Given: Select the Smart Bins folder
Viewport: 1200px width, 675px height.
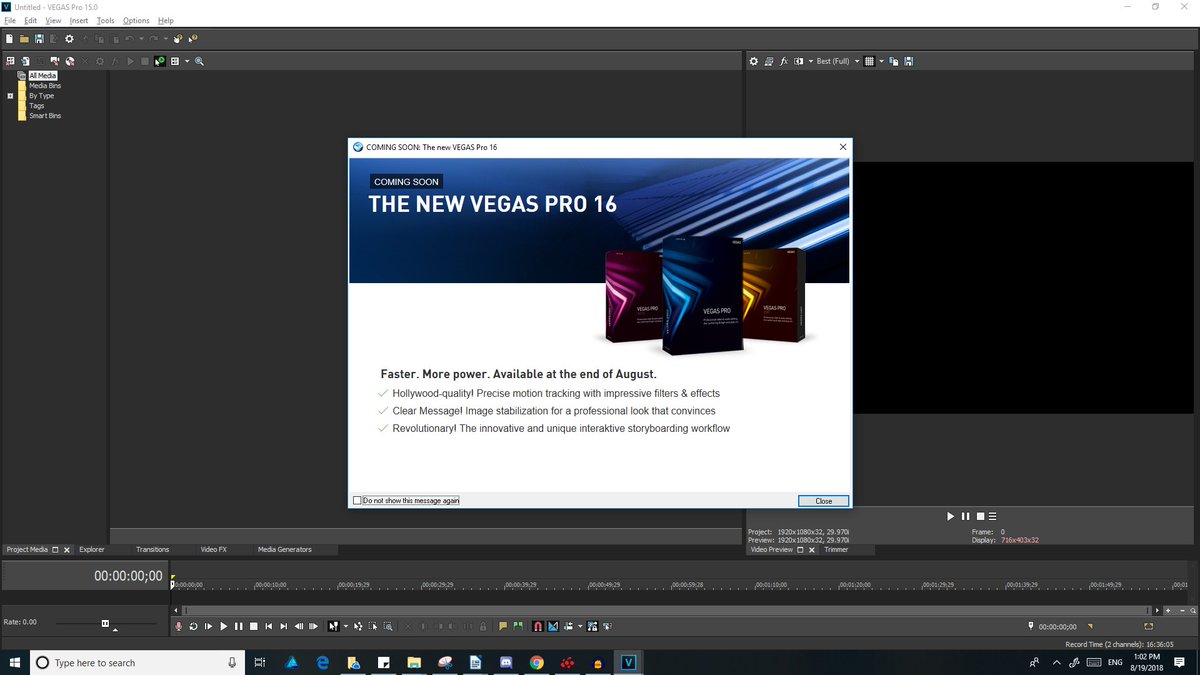Looking at the screenshot, I should click(x=45, y=116).
